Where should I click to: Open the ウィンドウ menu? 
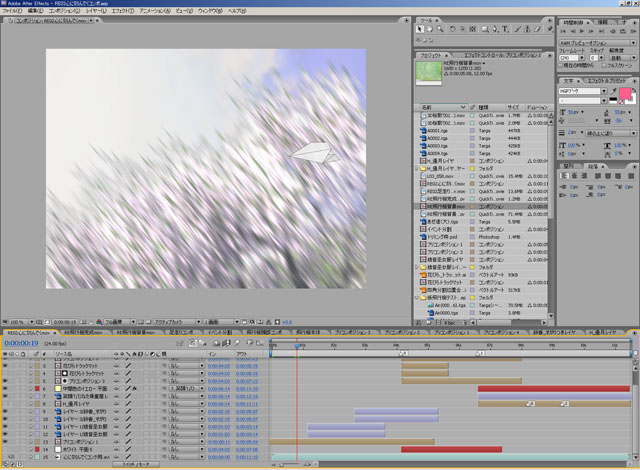pyautogui.click(x=210, y=11)
